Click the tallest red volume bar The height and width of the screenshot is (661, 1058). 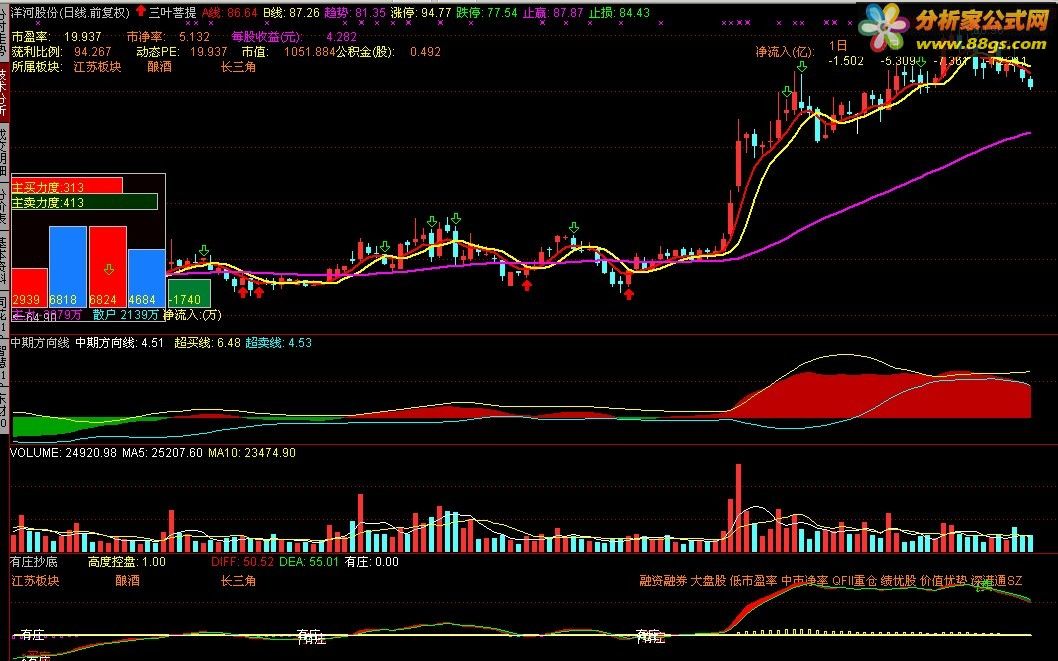point(738,508)
